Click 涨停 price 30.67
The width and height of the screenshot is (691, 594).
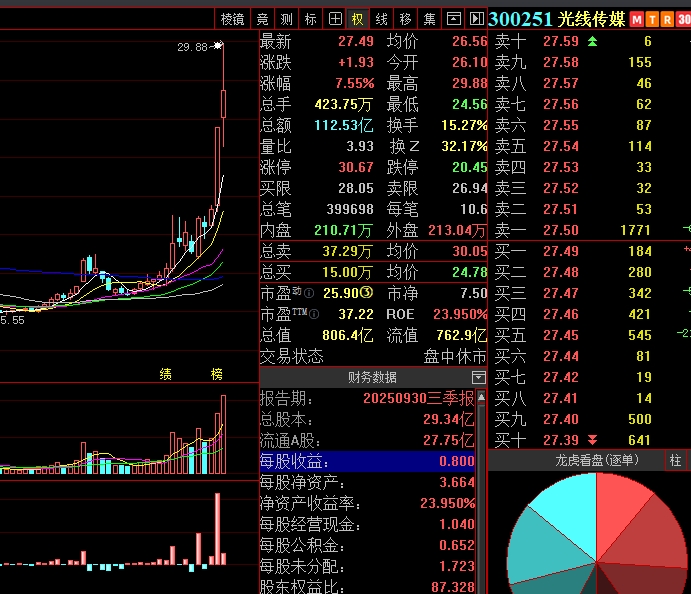356,167
